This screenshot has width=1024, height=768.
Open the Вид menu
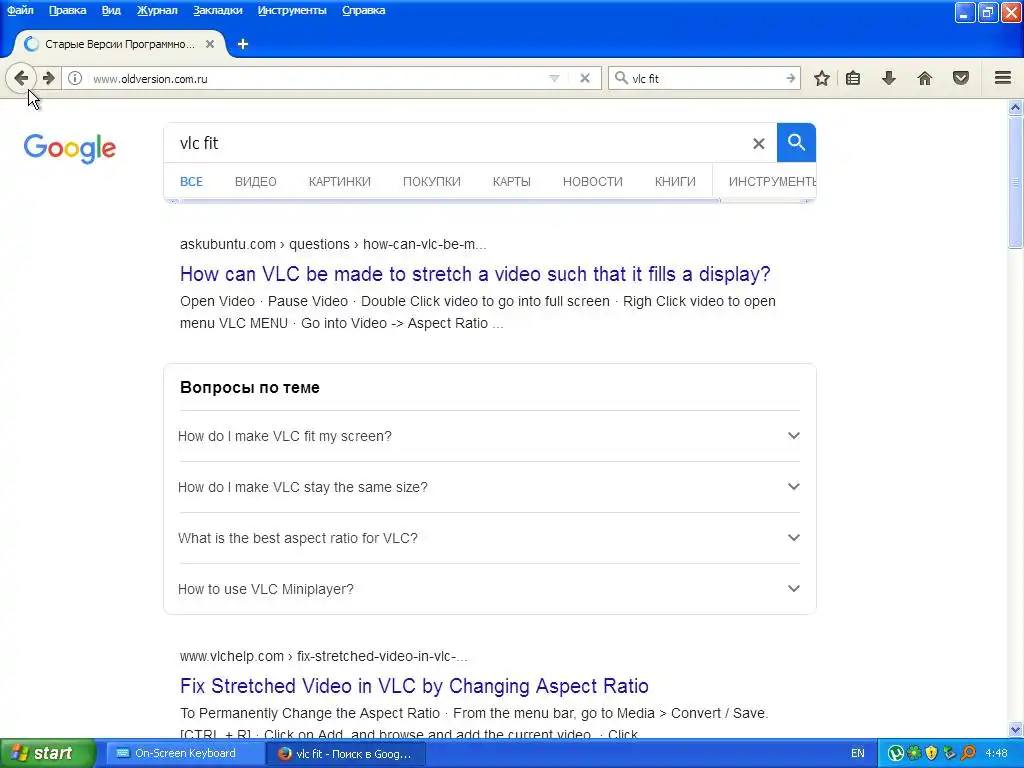tap(111, 10)
